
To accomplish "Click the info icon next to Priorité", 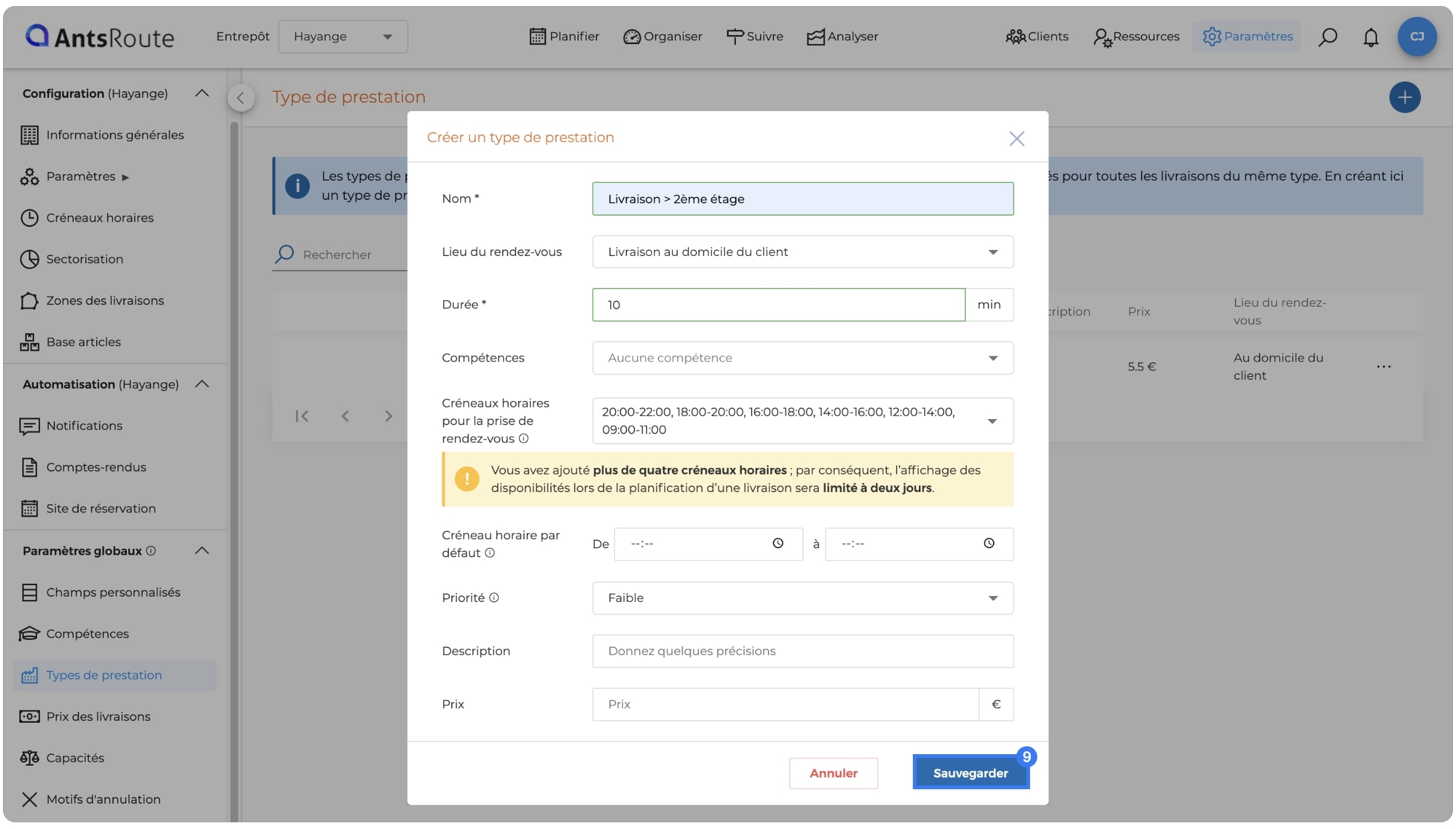I will (x=494, y=597).
